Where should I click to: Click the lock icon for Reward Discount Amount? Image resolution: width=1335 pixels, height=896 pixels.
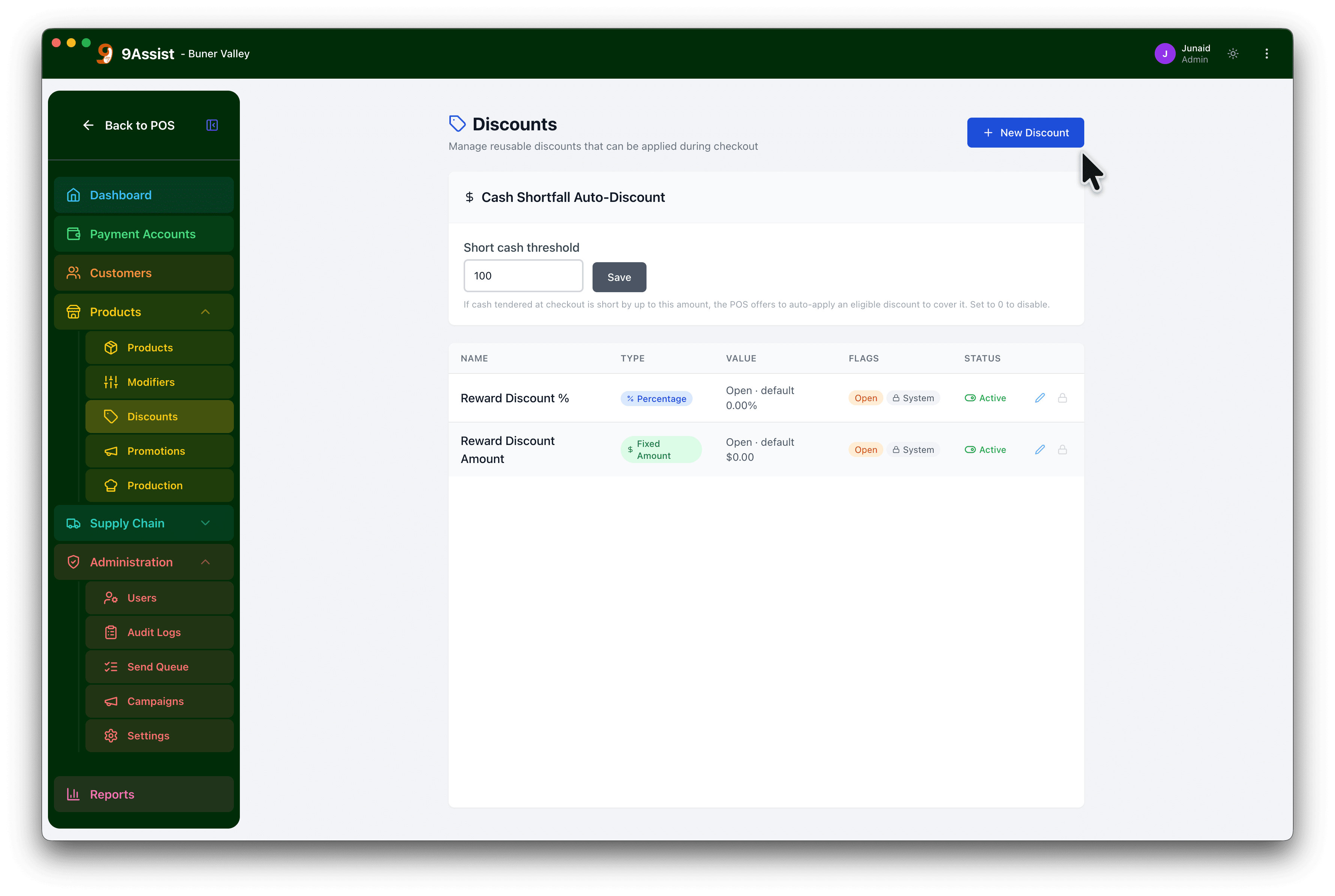click(x=1062, y=450)
